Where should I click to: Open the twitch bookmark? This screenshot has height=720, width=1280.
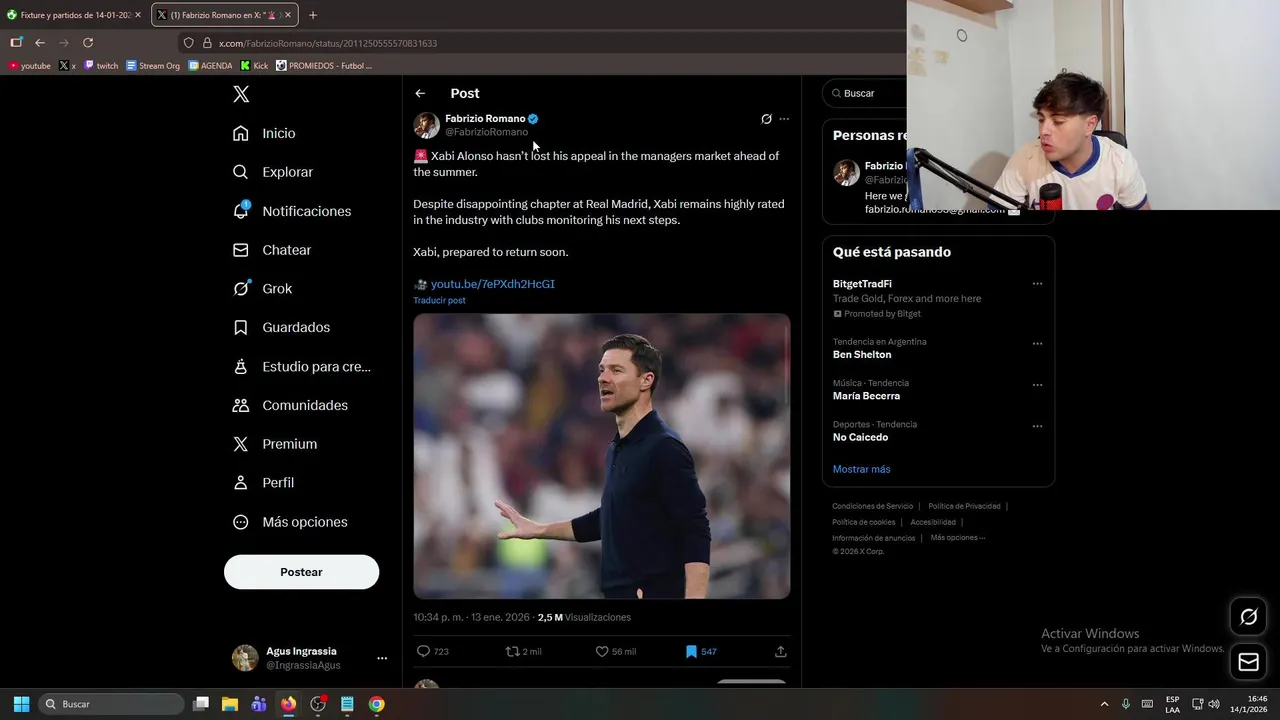pos(101,66)
